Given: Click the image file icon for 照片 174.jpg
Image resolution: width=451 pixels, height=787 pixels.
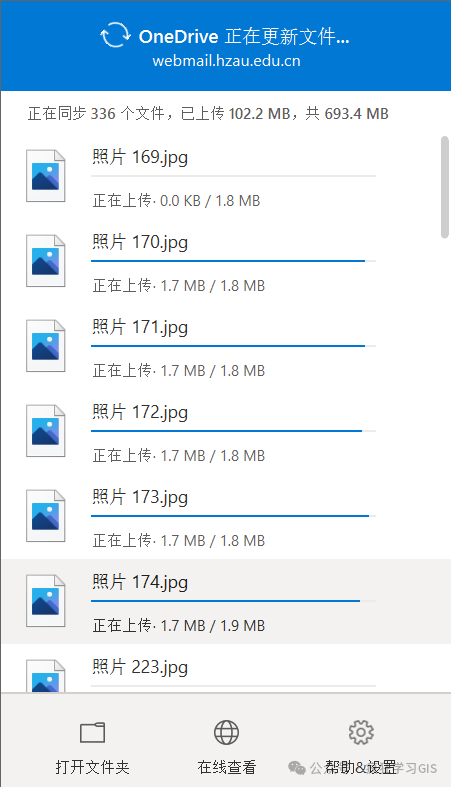Looking at the screenshot, I should 46,600.
